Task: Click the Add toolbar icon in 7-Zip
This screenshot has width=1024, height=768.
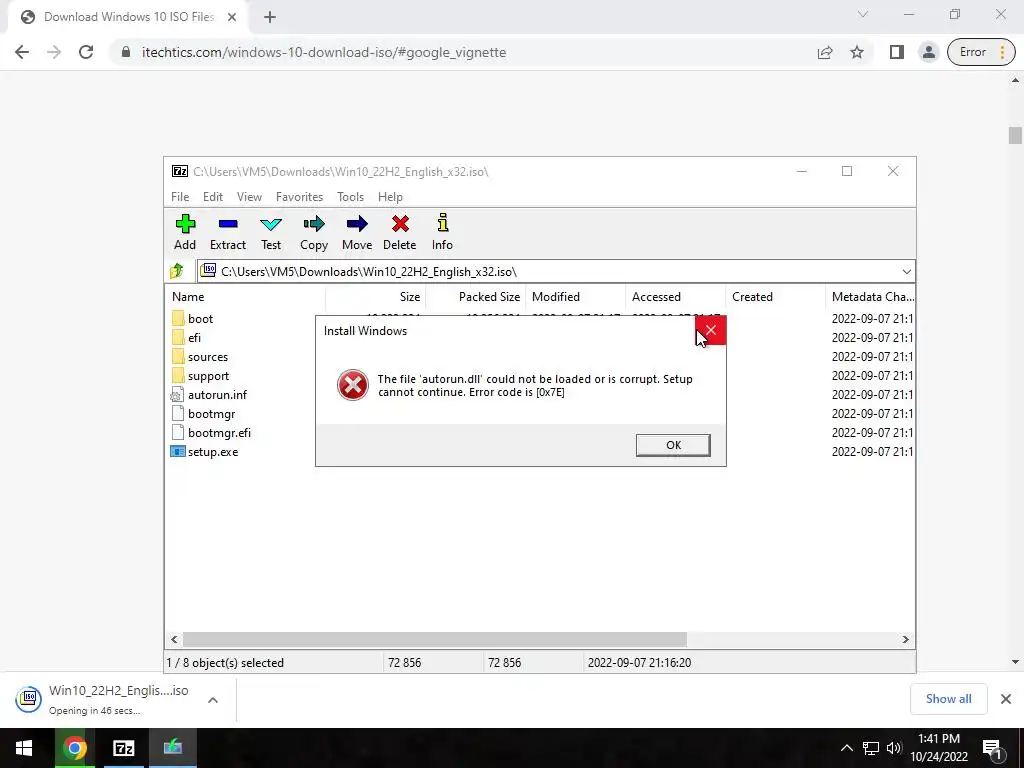Action: click(x=185, y=232)
